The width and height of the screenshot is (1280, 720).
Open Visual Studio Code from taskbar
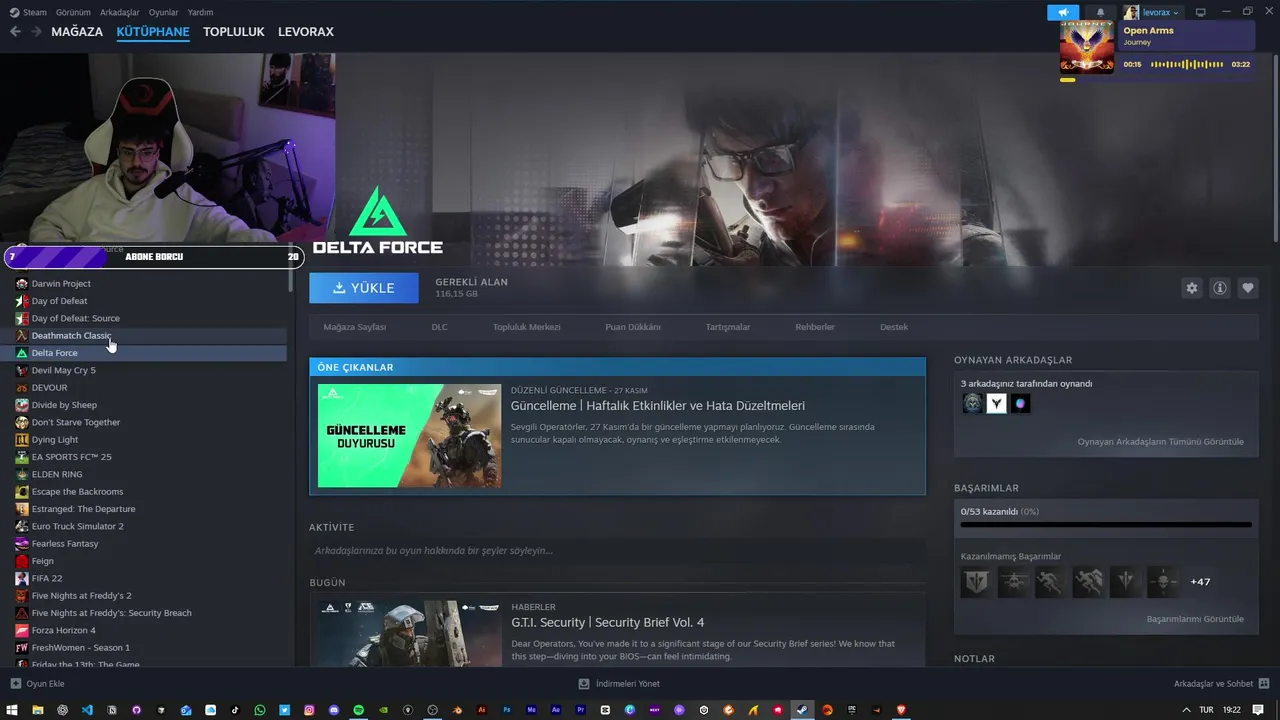click(x=87, y=710)
